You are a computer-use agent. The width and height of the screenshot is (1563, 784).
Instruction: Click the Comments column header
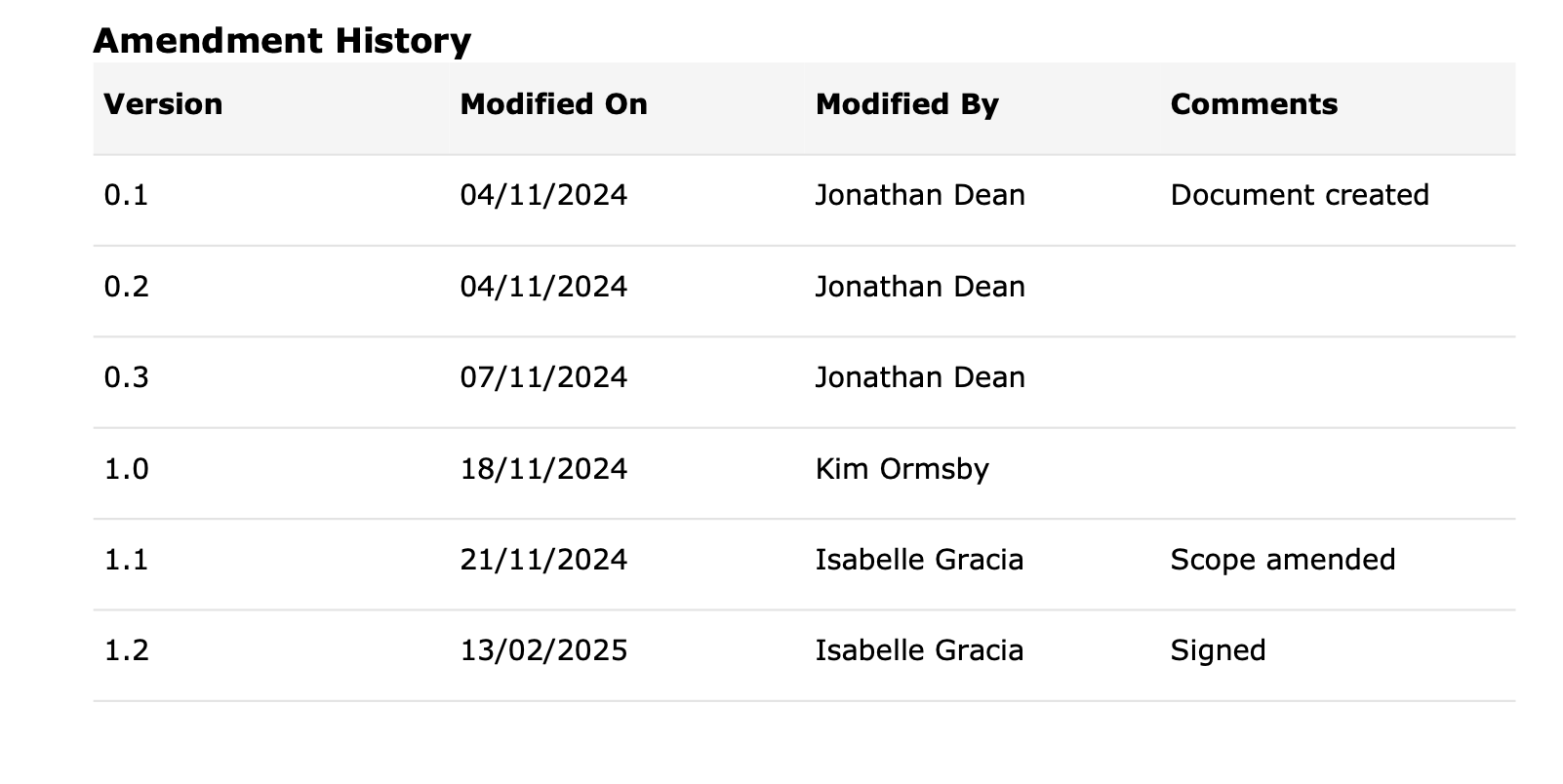1254,104
